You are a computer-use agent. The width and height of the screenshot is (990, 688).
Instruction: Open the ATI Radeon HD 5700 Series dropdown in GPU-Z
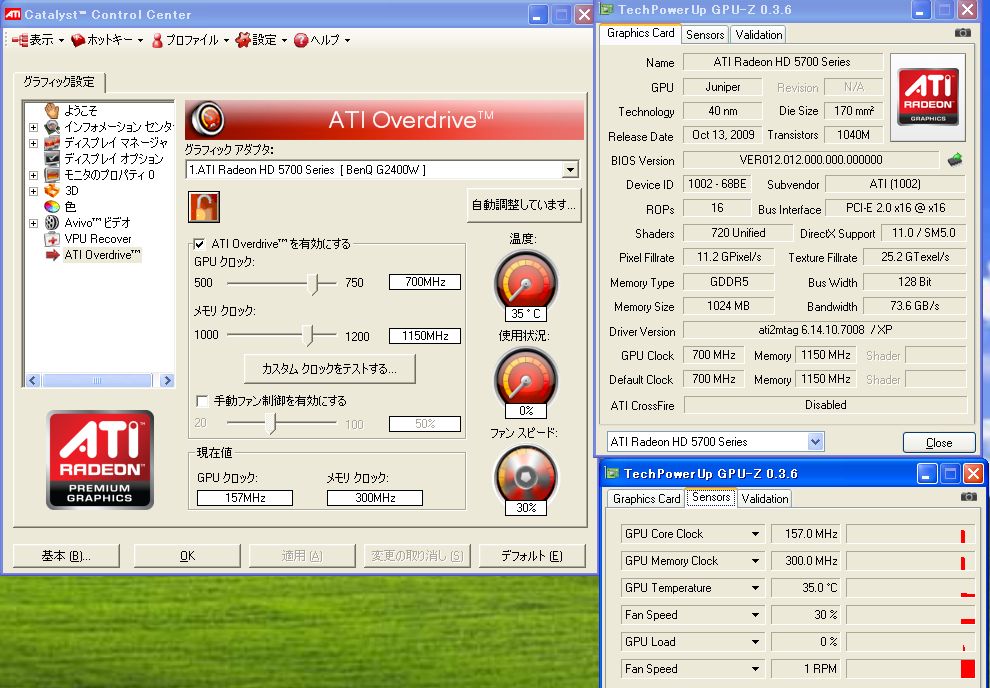tap(815, 442)
